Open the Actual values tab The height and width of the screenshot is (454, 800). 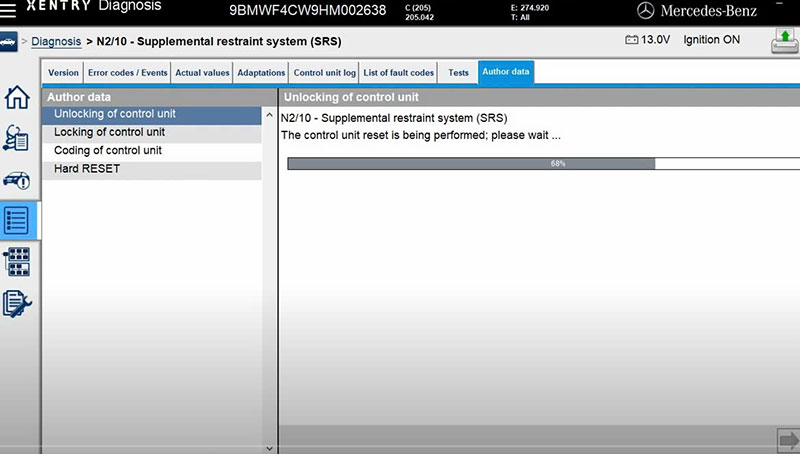coord(202,73)
